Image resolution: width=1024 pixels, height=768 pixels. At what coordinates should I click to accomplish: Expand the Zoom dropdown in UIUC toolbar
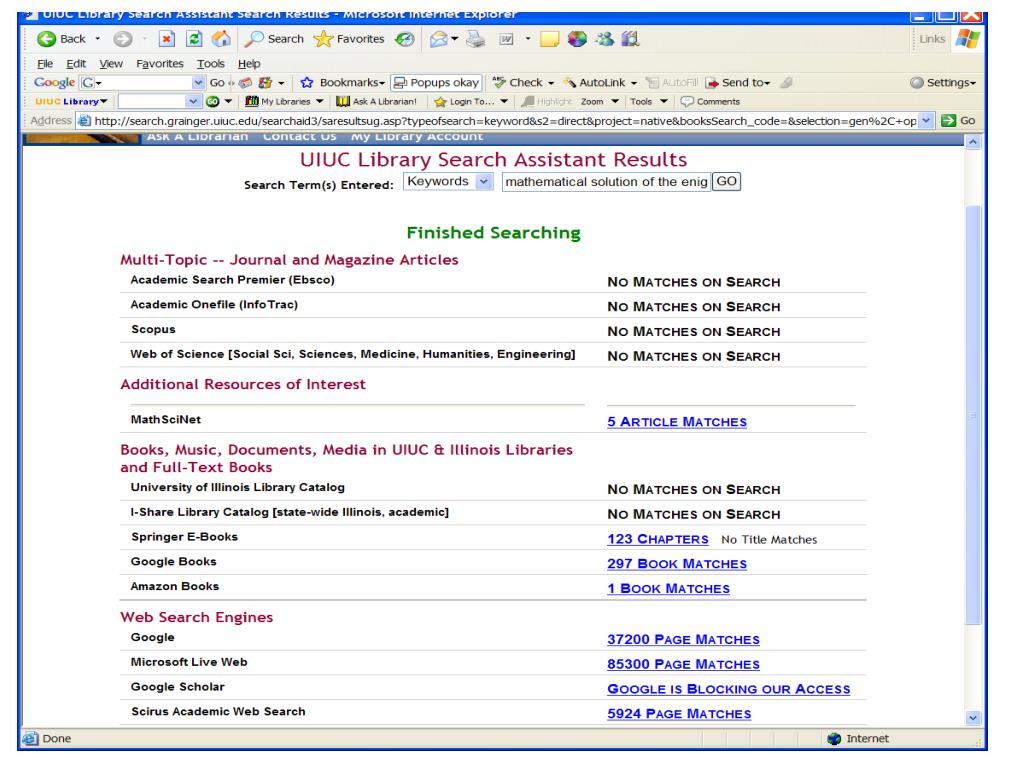(x=615, y=101)
